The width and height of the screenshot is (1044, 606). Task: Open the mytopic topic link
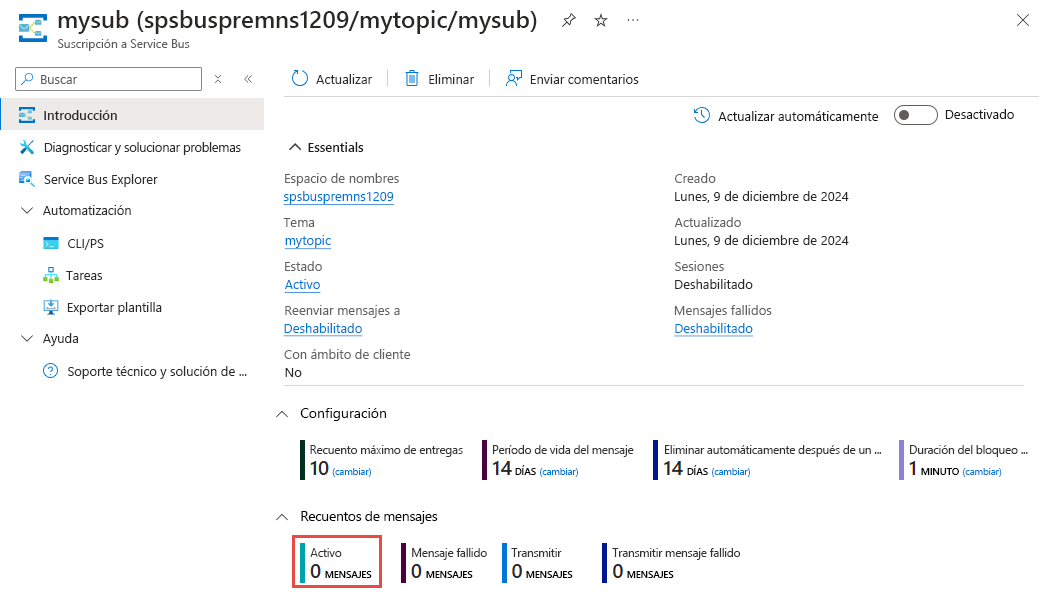pyautogui.click(x=308, y=240)
